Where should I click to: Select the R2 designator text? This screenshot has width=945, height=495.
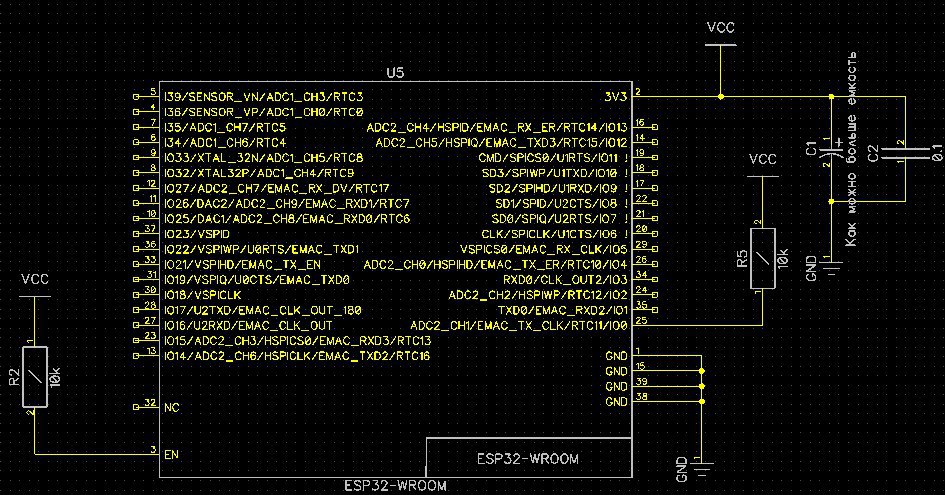pos(14,377)
